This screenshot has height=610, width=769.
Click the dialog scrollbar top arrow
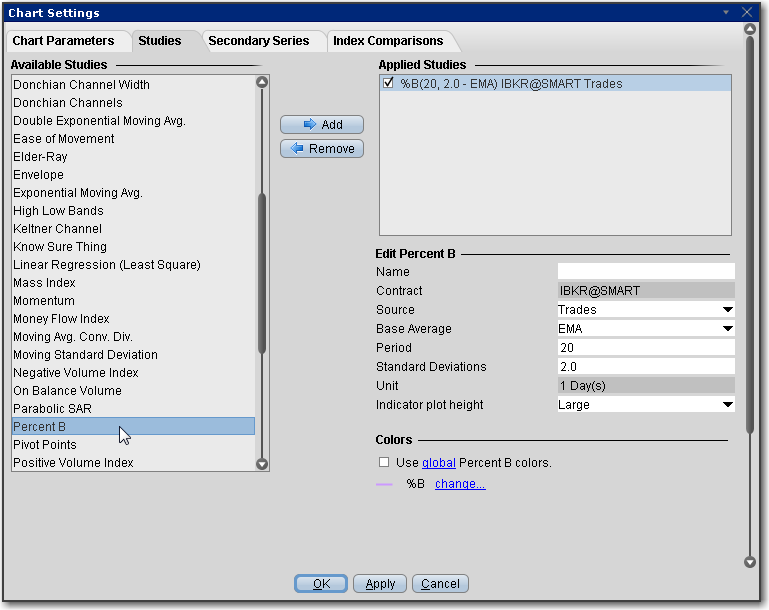(x=750, y=30)
